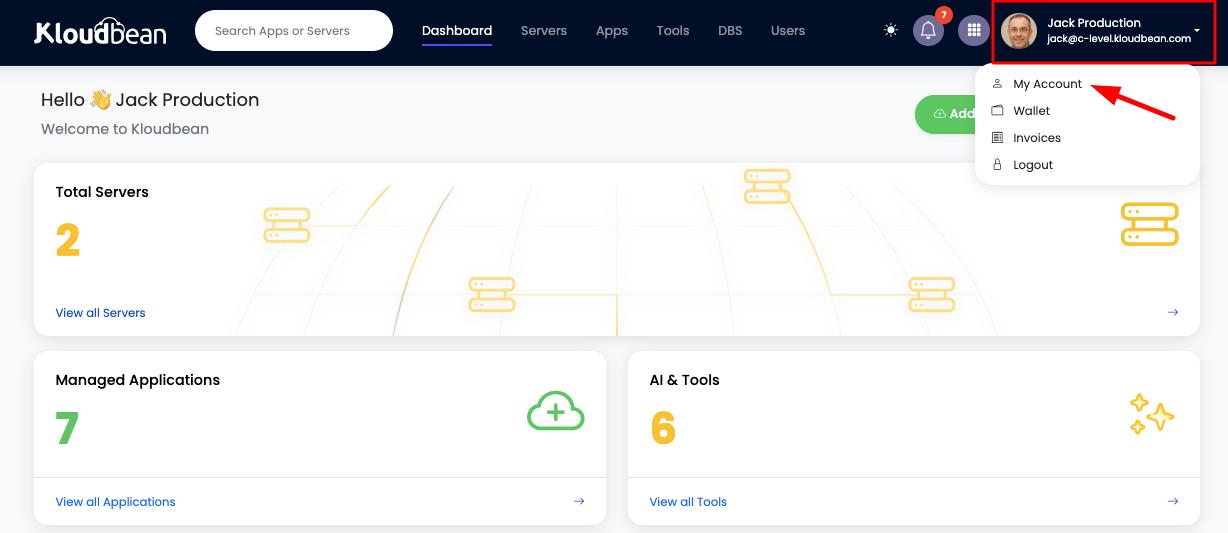This screenshot has height=533, width=1228.
Task: Open Wallet from the user menu
Action: point(1031,111)
